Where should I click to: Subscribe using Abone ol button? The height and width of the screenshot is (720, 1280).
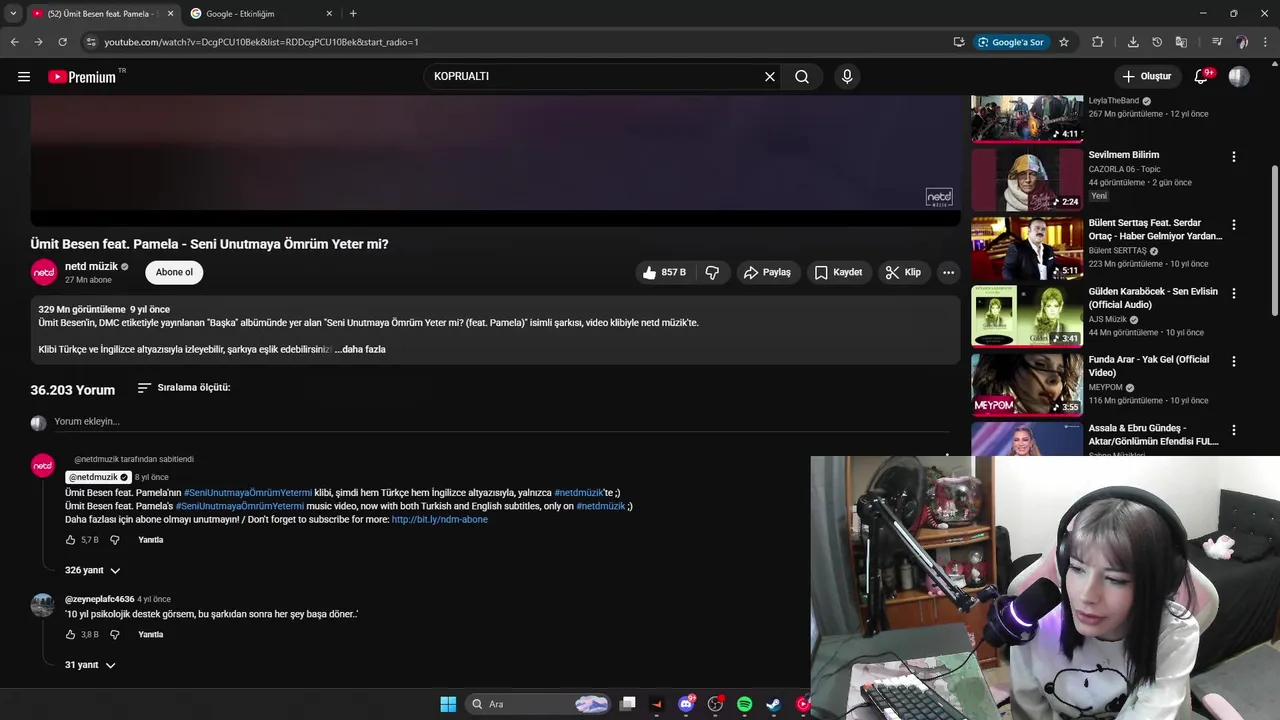point(174,272)
